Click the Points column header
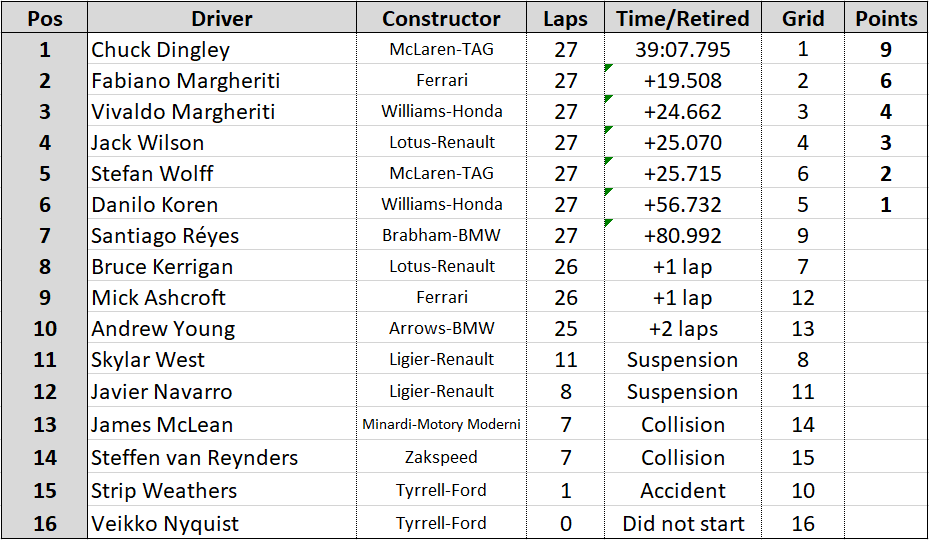Image resolution: width=929 pixels, height=540 pixels. pos(886,18)
